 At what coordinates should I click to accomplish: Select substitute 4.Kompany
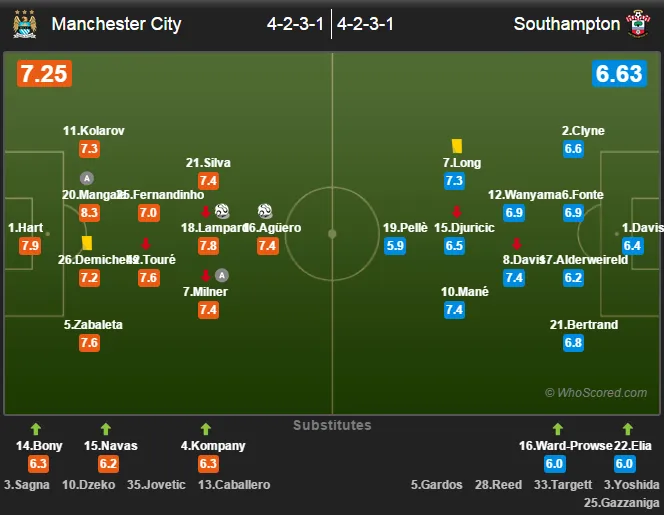click(213, 446)
